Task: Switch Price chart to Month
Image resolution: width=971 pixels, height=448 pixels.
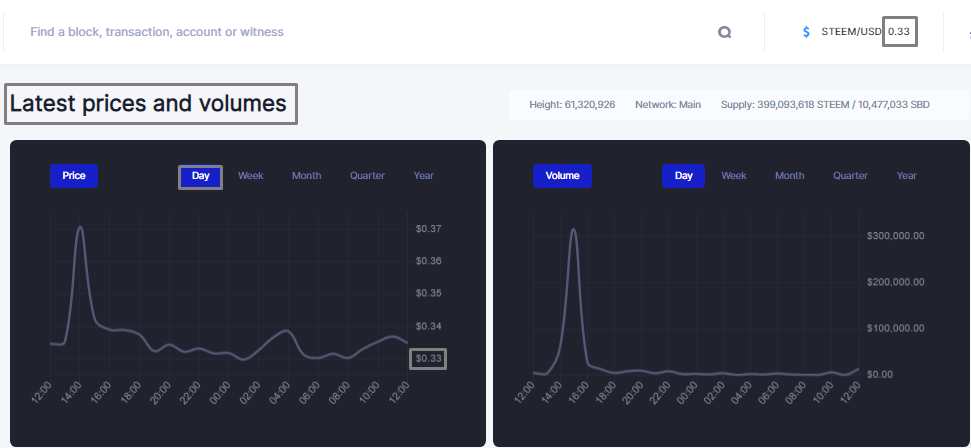Action: pos(307,176)
